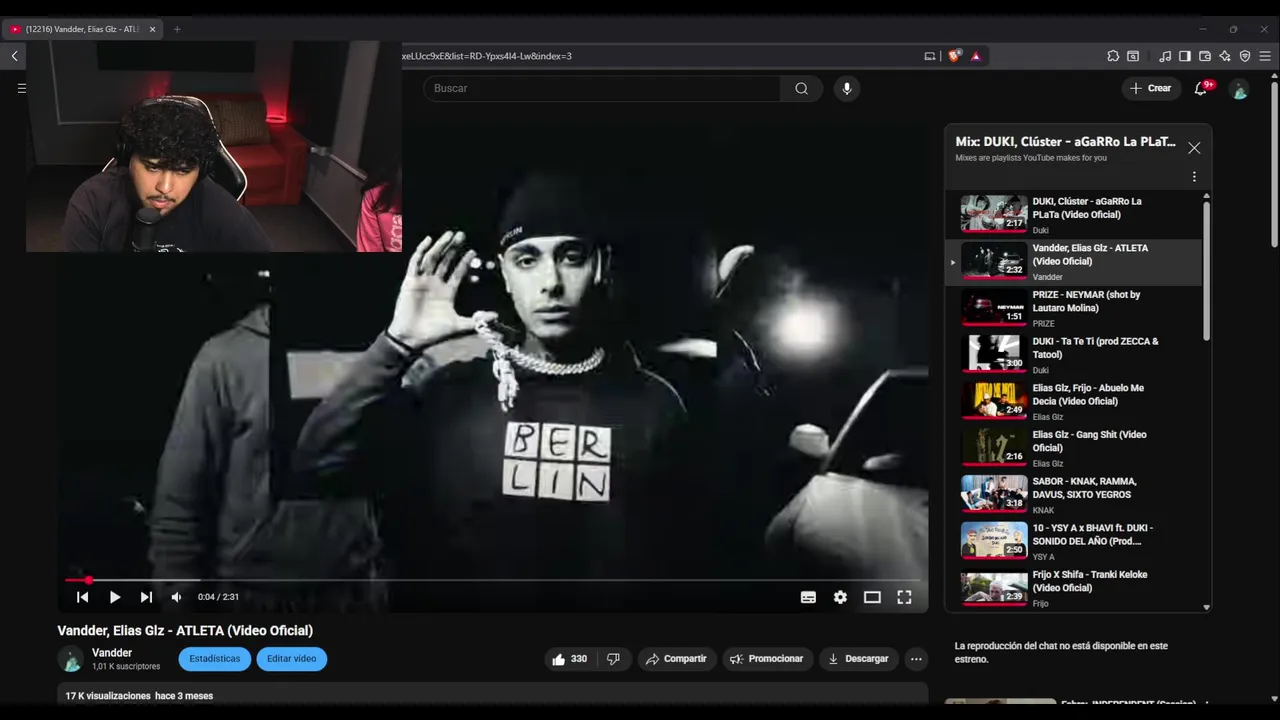Open Leo AI sparkle icon
This screenshot has height=720, width=1280.
[x=1225, y=56]
